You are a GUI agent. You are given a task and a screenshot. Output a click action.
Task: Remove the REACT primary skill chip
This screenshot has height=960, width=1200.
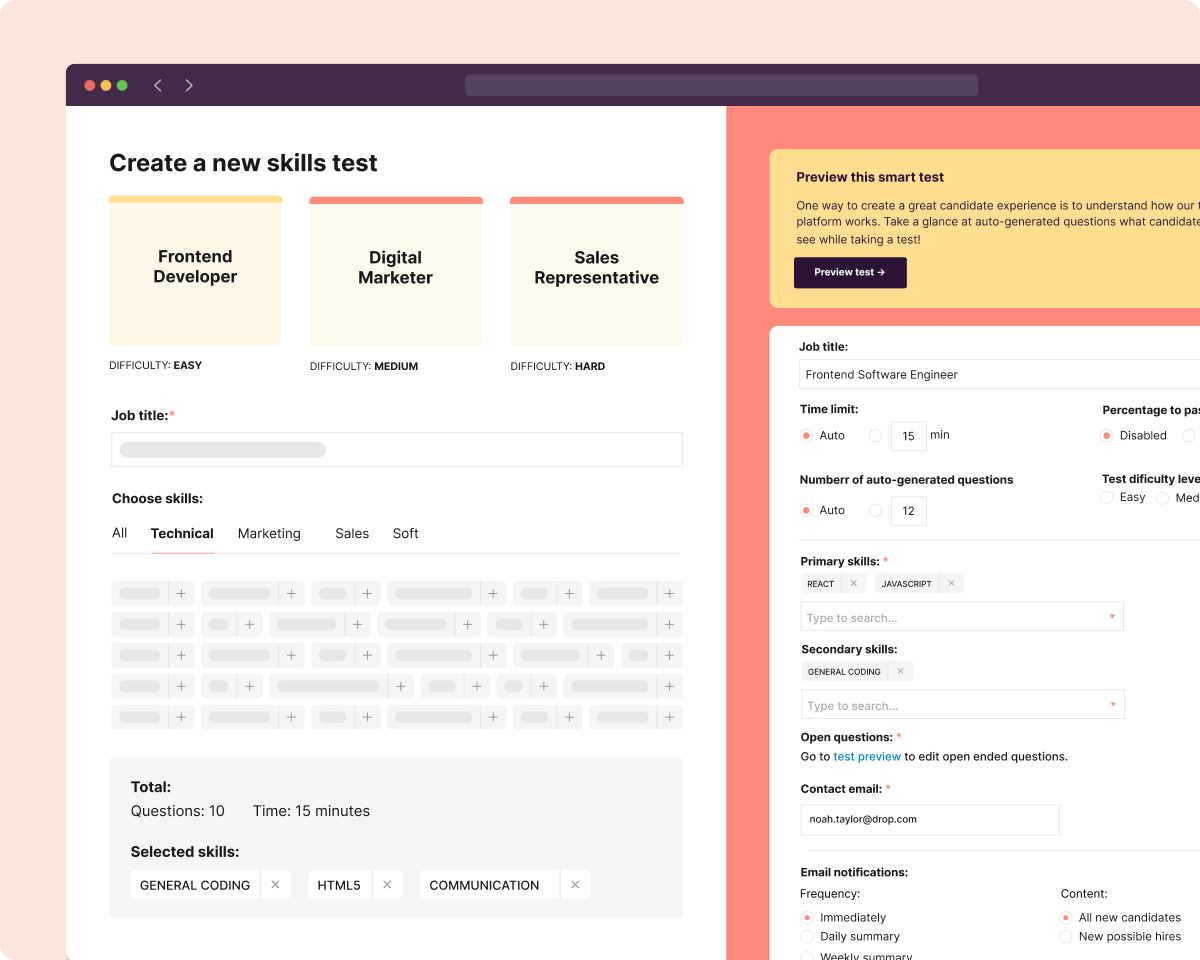[x=854, y=583]
